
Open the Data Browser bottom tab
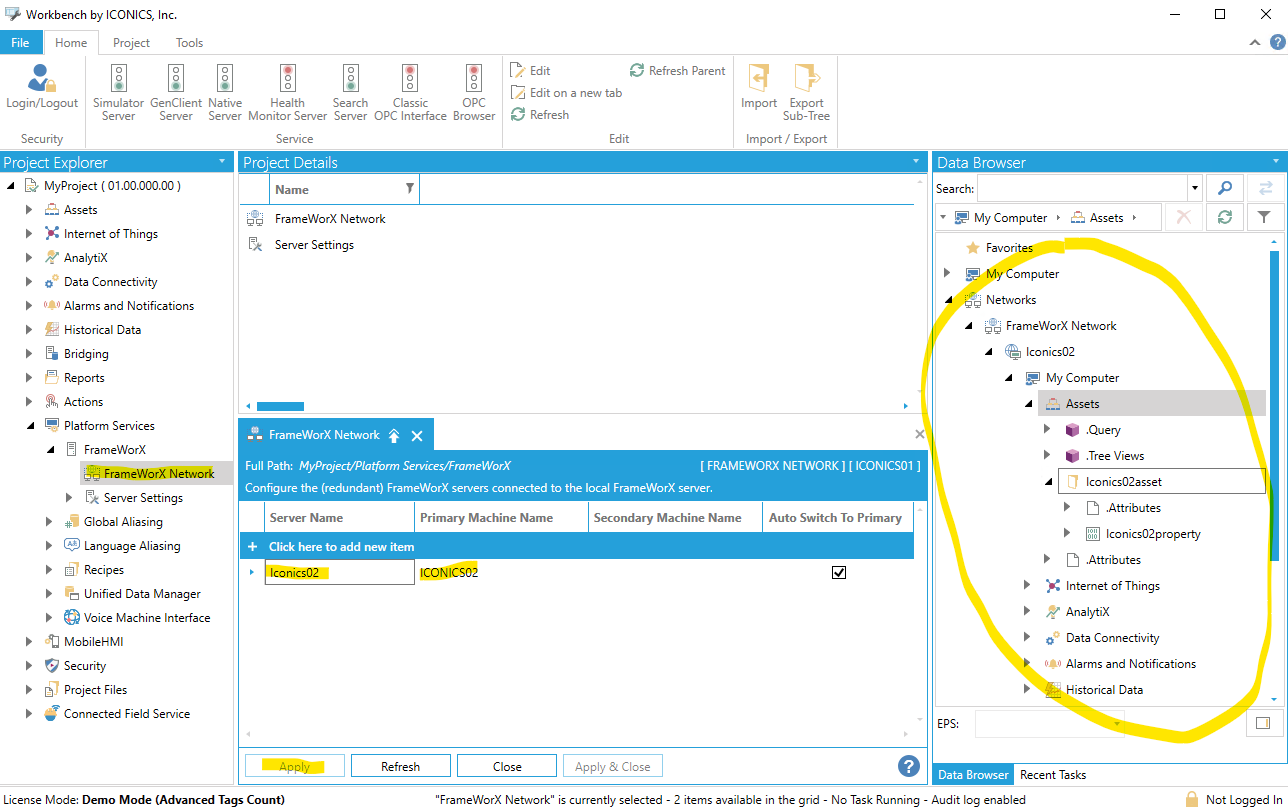pos(973,774)
